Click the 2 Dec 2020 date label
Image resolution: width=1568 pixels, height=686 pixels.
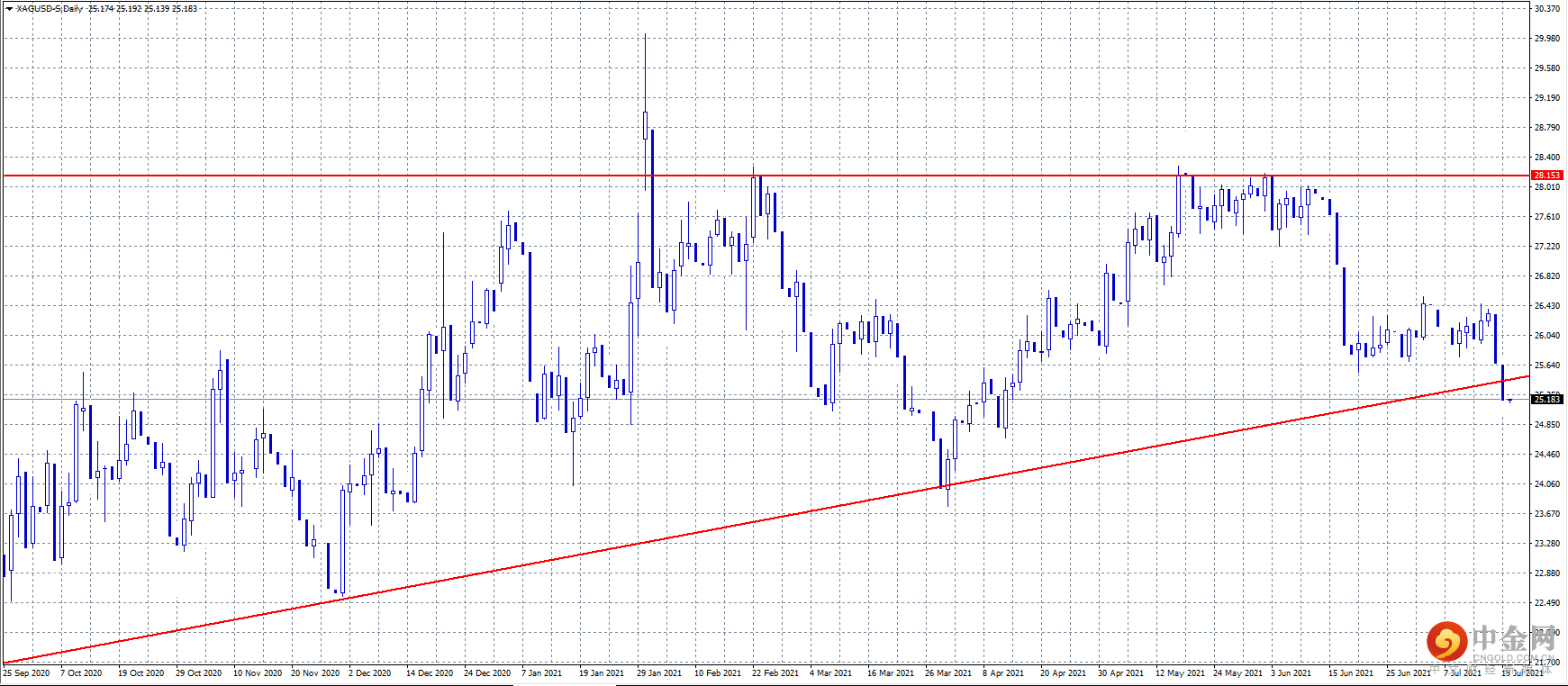coord(370,672)
